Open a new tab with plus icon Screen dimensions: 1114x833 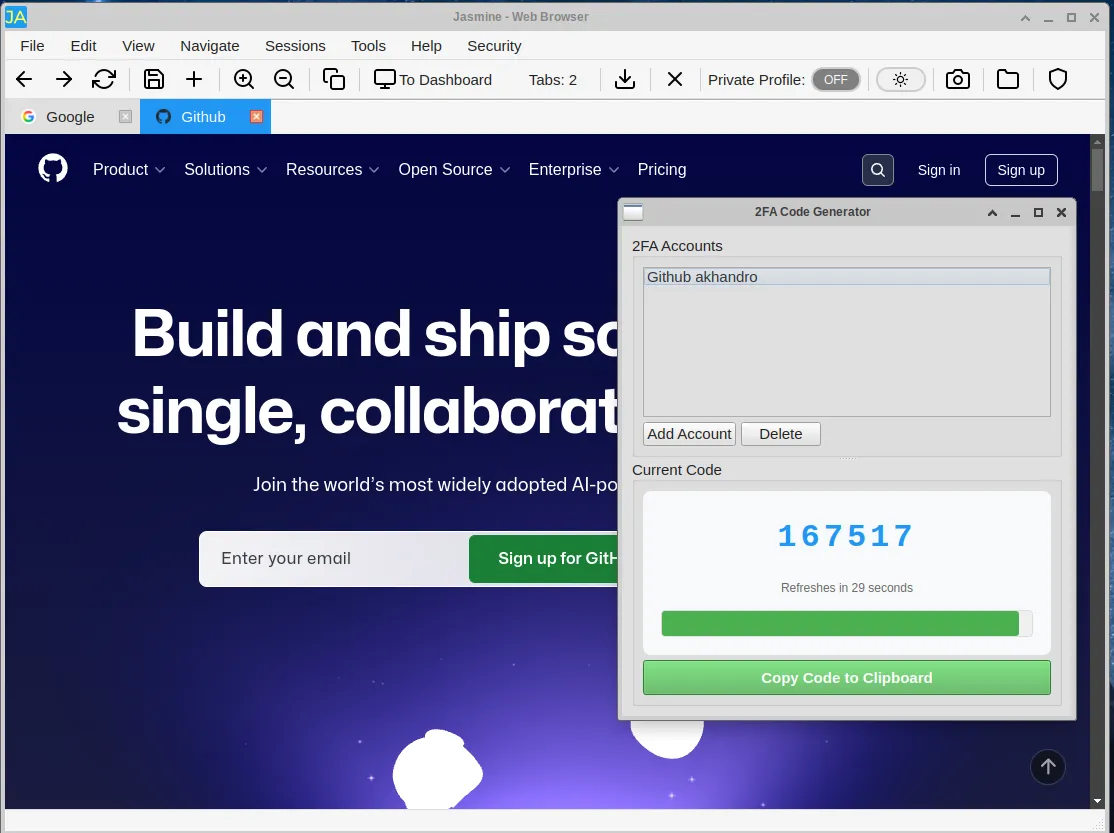pos(194,80)
